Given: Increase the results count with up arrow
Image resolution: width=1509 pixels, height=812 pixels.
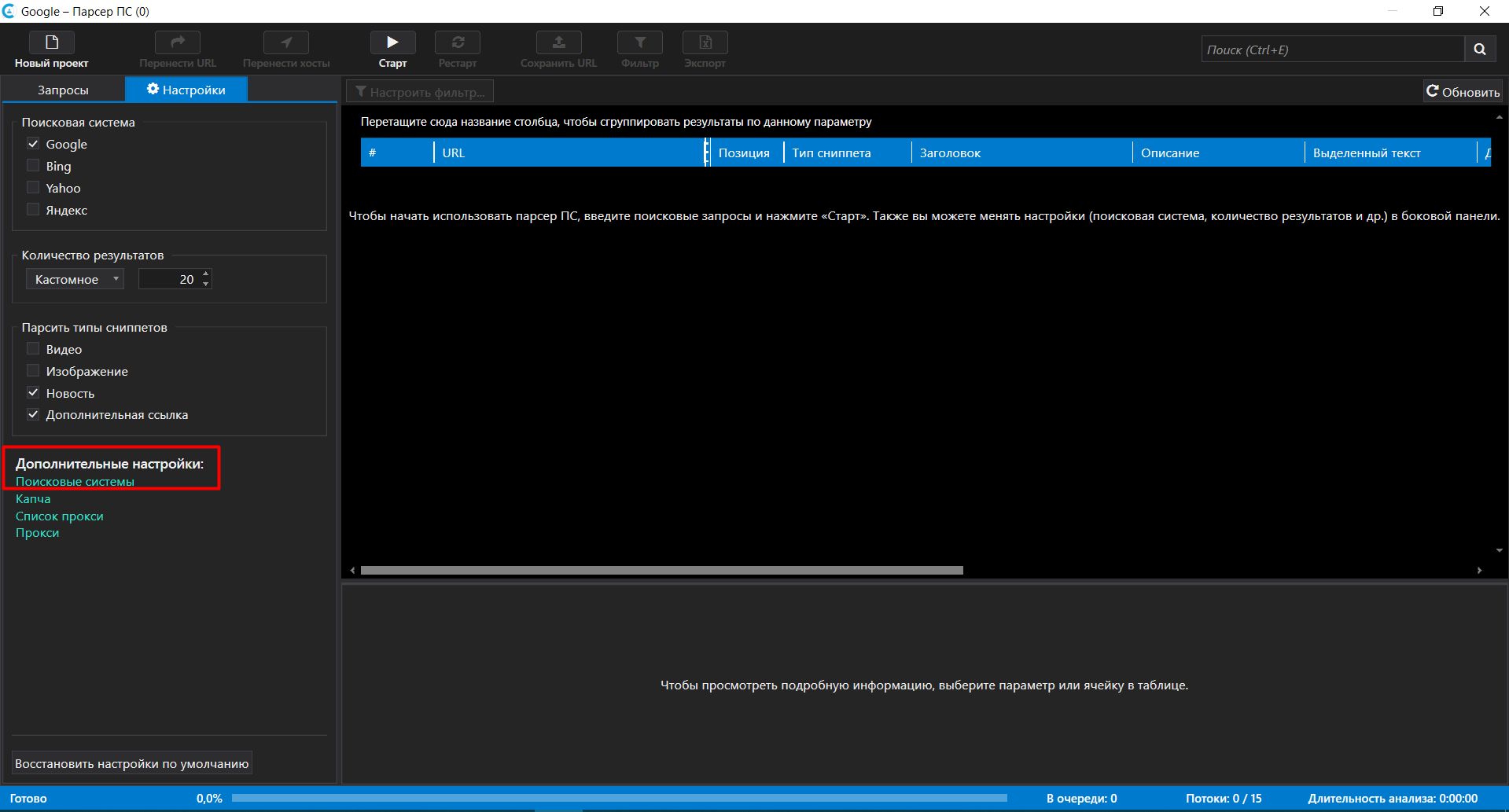Looking at the screenshot, I should [205, 274].
